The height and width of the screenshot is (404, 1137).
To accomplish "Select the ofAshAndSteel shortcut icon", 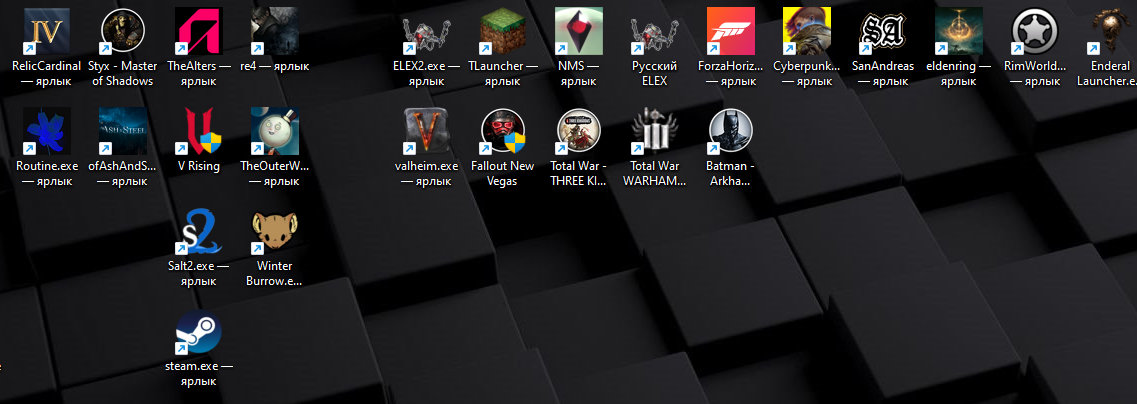I will pyautogui.click(x=123, y=131).
